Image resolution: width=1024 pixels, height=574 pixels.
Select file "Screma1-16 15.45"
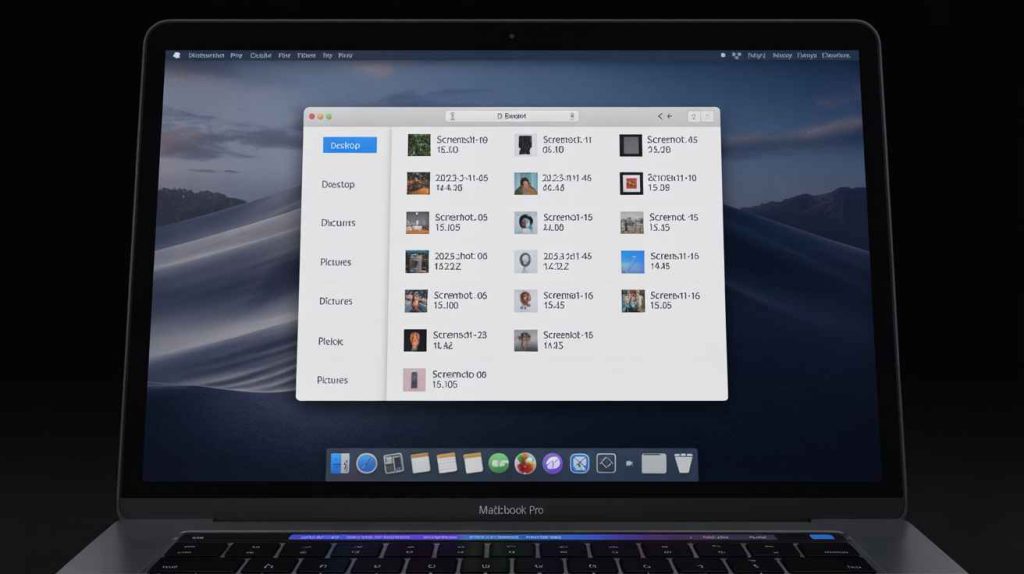[554, 301]
